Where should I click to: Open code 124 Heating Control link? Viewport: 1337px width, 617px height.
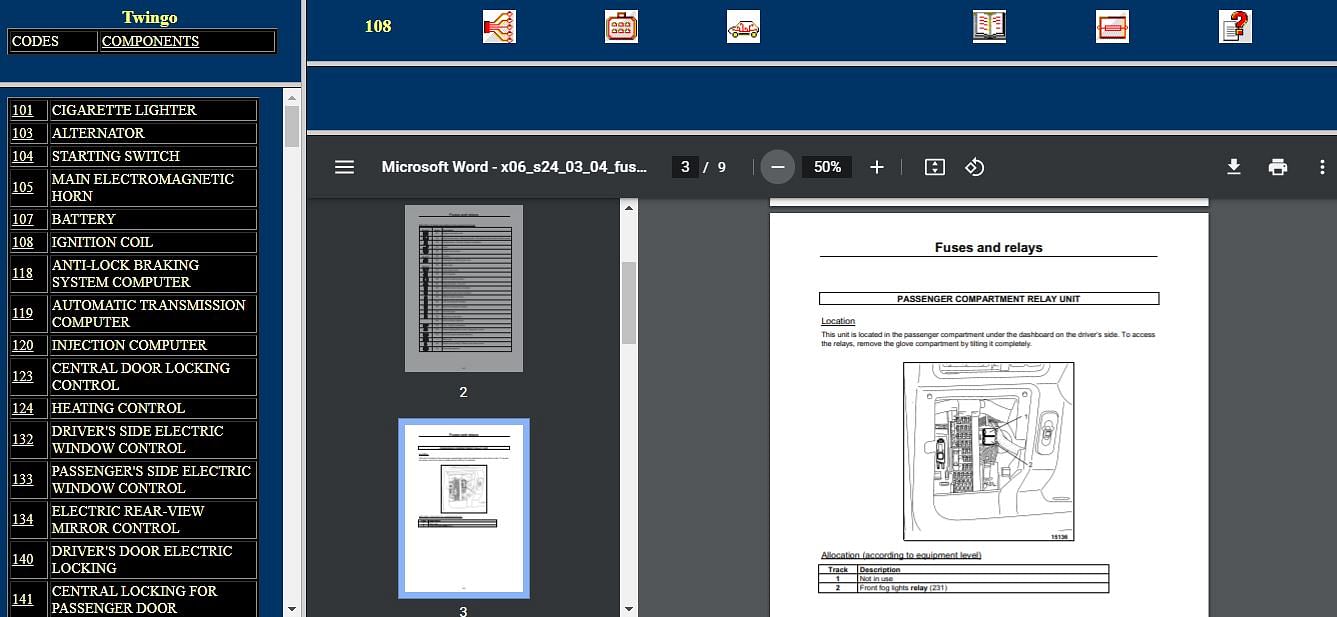click(22, 408)
